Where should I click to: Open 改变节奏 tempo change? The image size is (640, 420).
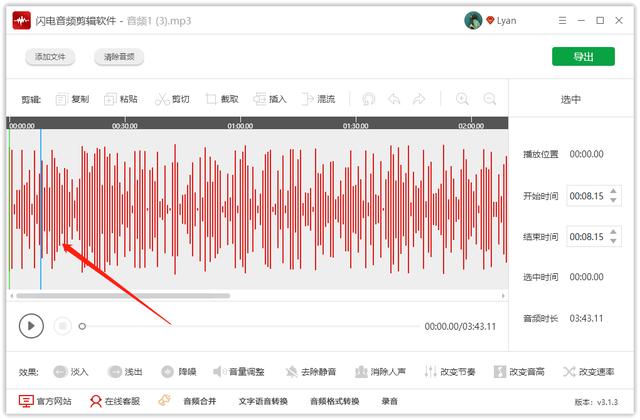pyautogui.click(x=449, y=372)
